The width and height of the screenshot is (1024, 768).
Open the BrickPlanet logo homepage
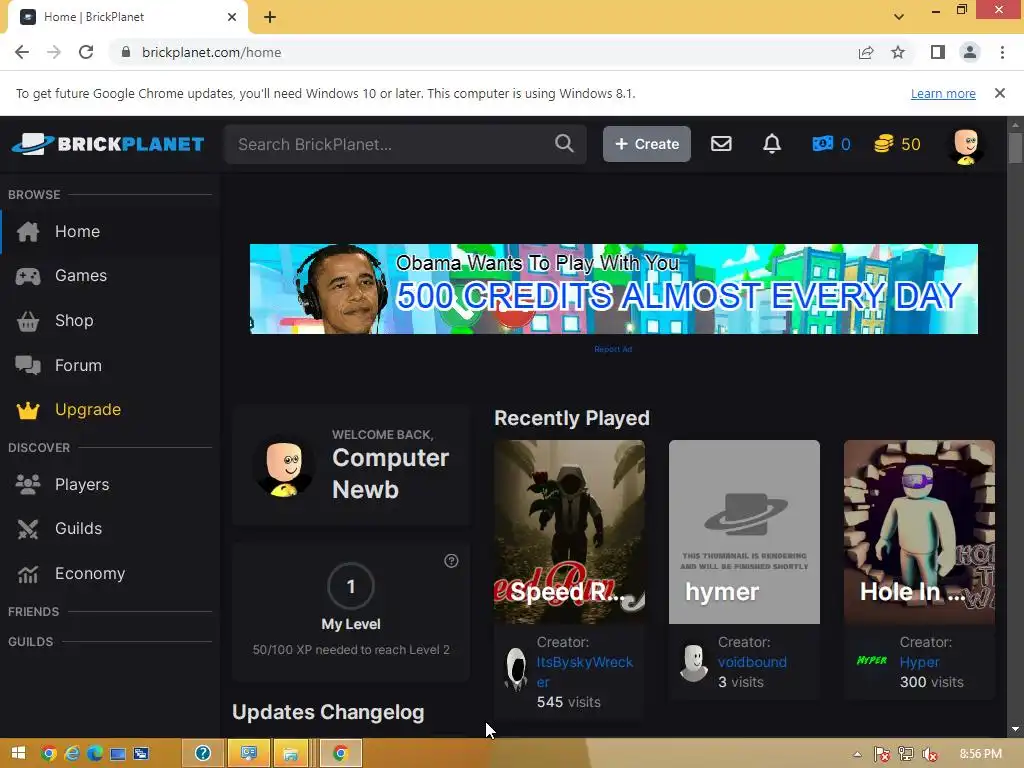coord(108,144)
